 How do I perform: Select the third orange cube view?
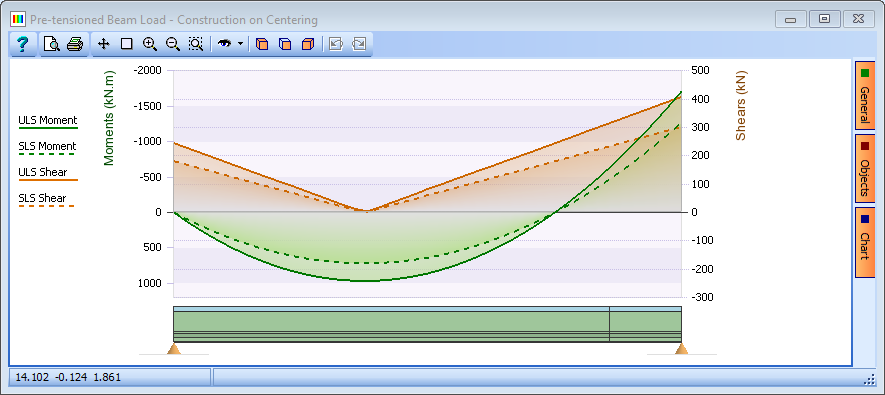tap(308, 44)
